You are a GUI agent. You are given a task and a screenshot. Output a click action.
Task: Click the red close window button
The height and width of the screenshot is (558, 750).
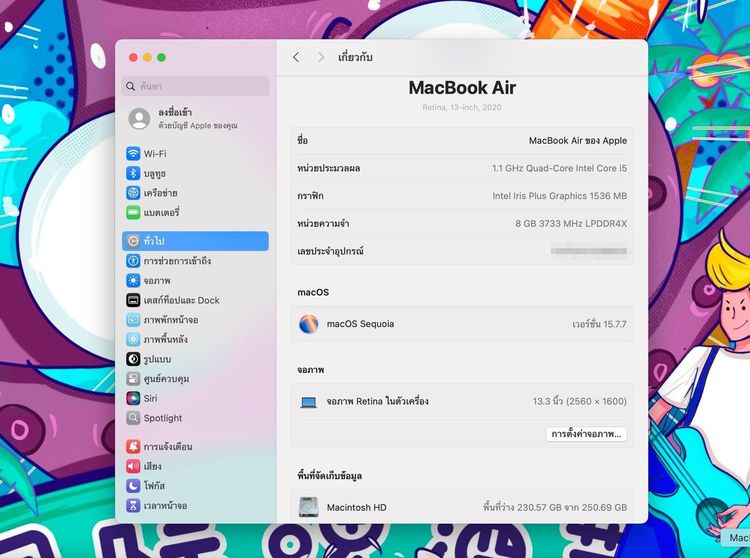[x=133, y=57]
